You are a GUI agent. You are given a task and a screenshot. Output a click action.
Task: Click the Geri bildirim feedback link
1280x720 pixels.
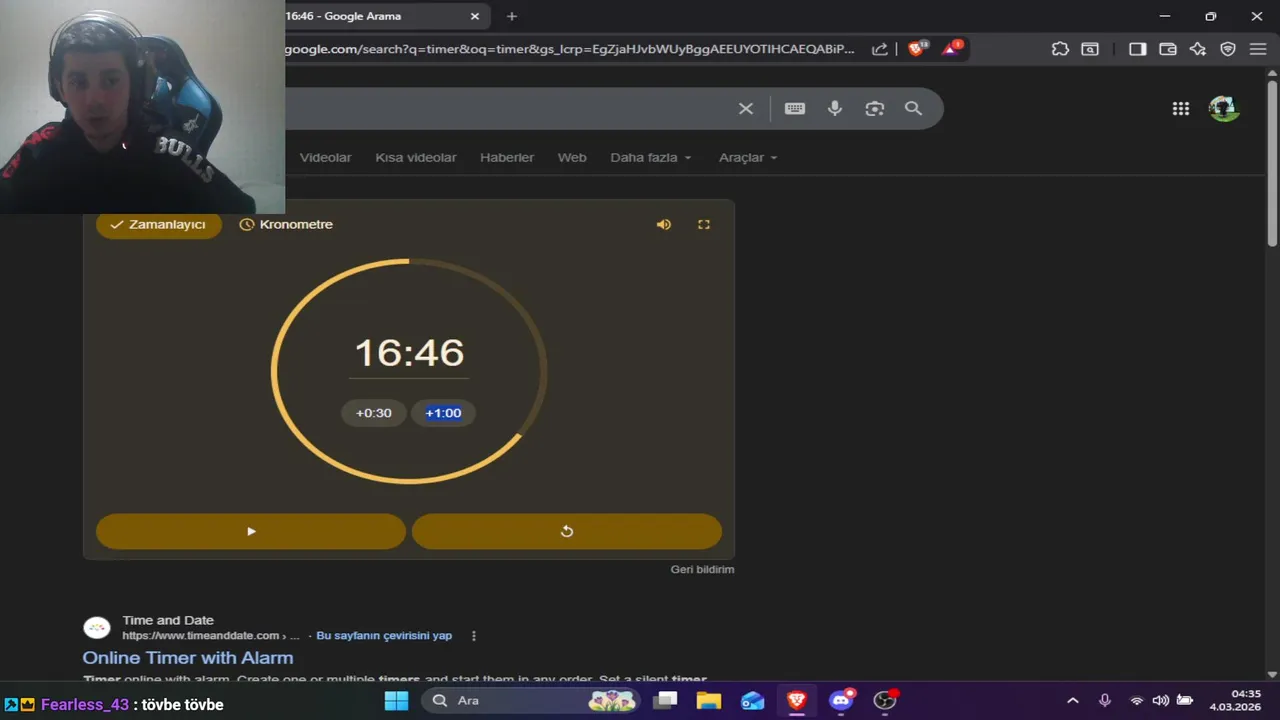click(702, 569)
